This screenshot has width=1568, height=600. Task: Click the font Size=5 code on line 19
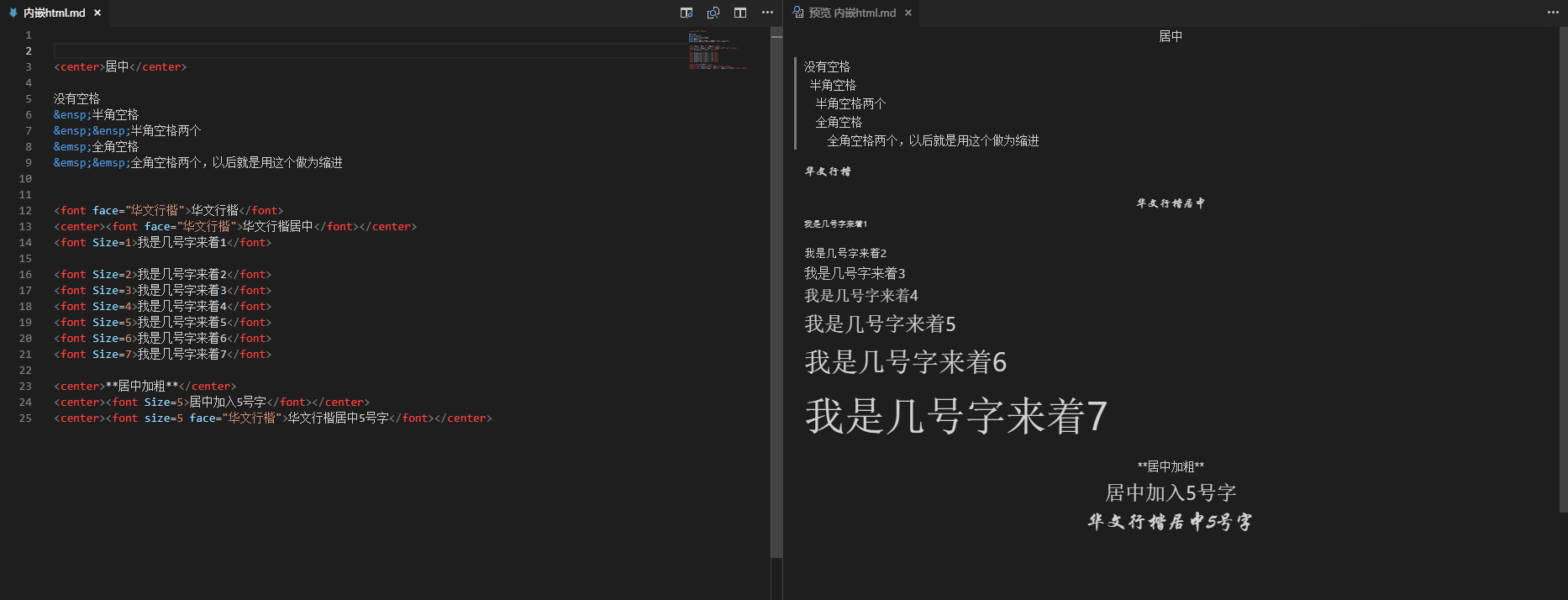(x=163, y=322)
